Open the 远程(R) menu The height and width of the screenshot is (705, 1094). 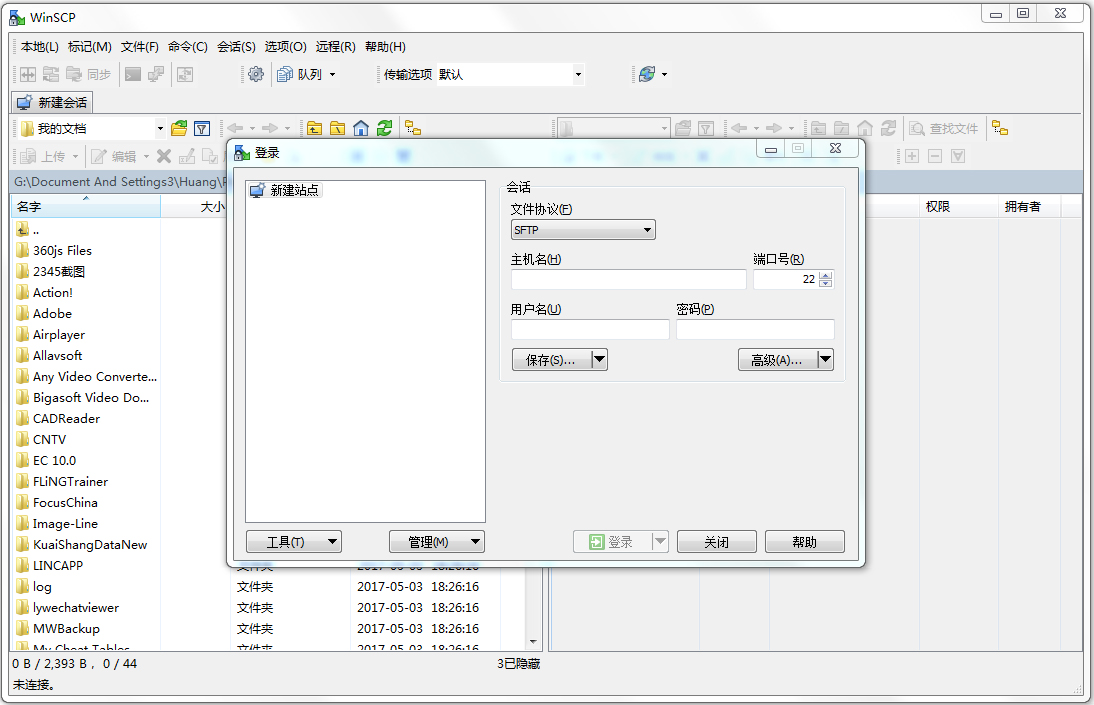pos(336,47)
